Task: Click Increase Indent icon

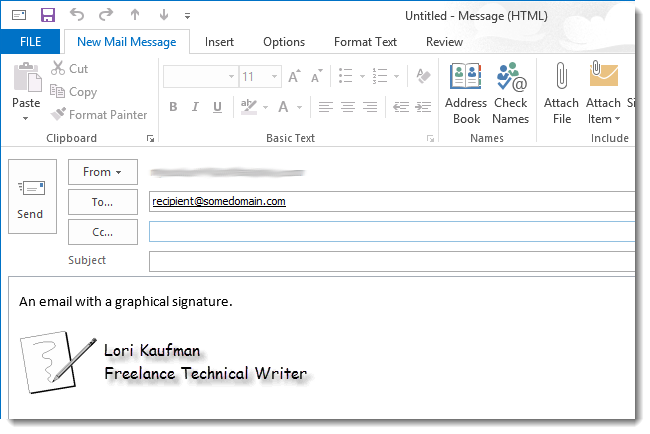Action: pos(423,107)
